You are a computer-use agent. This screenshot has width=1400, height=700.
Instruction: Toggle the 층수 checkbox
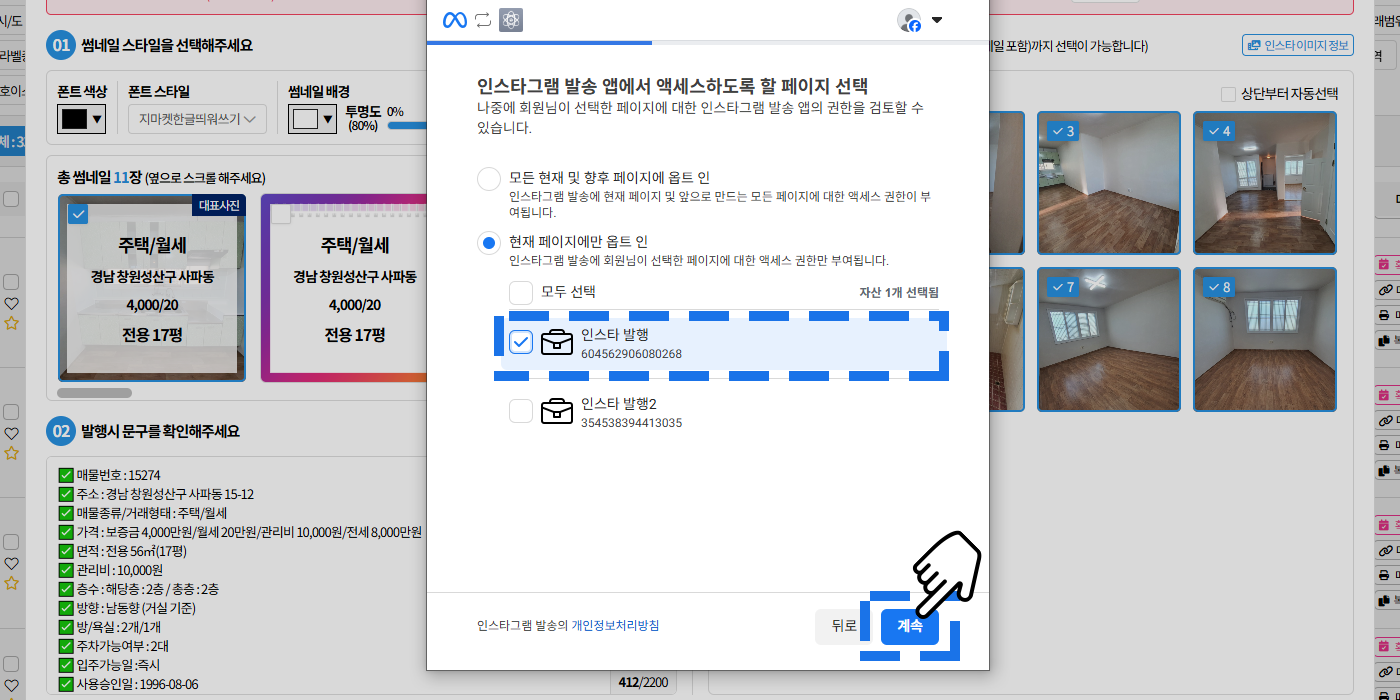click(x=66, y=589)
